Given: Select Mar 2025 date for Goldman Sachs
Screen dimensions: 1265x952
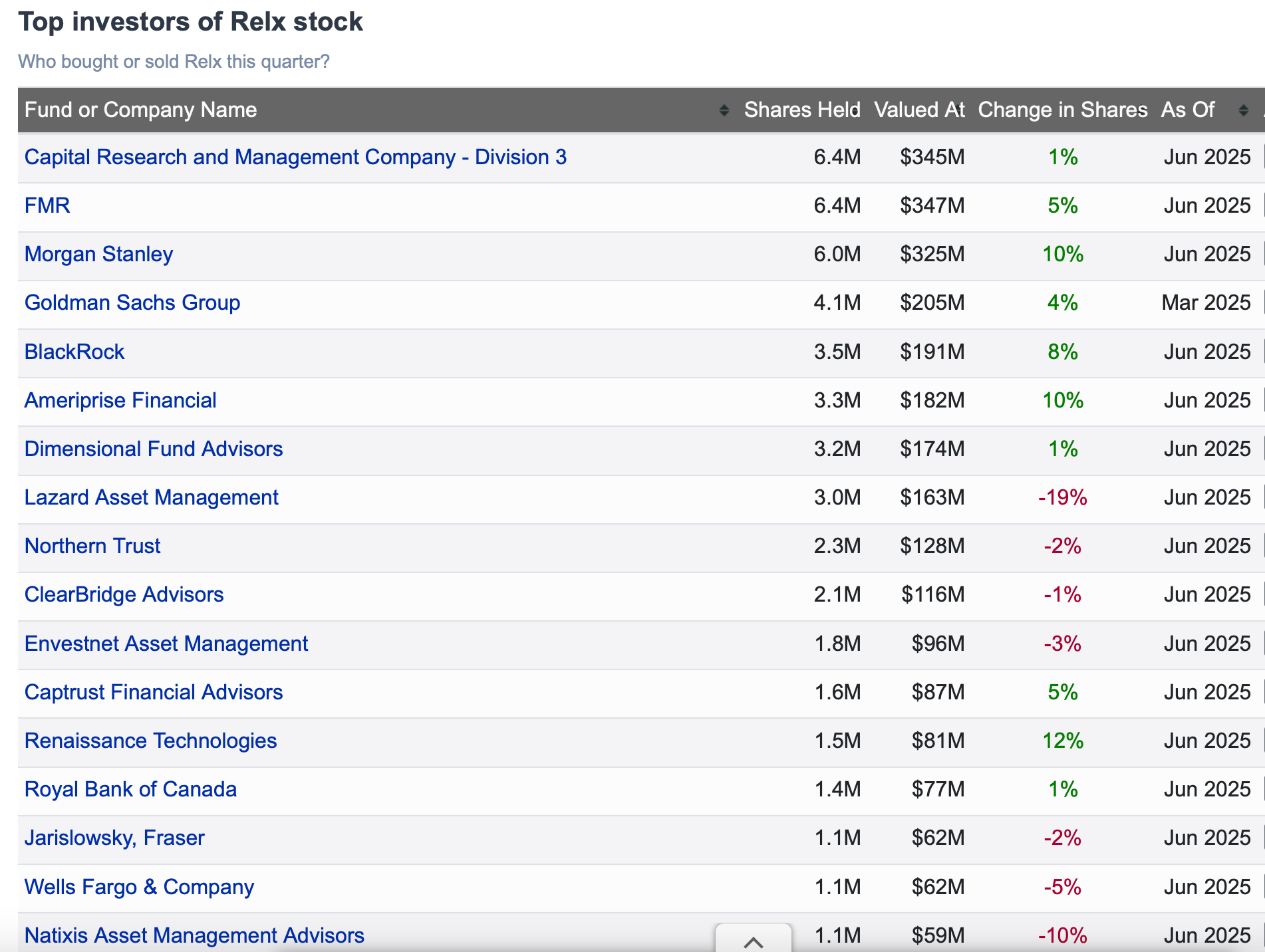Looking at the screenshot, I should 1206,302.
